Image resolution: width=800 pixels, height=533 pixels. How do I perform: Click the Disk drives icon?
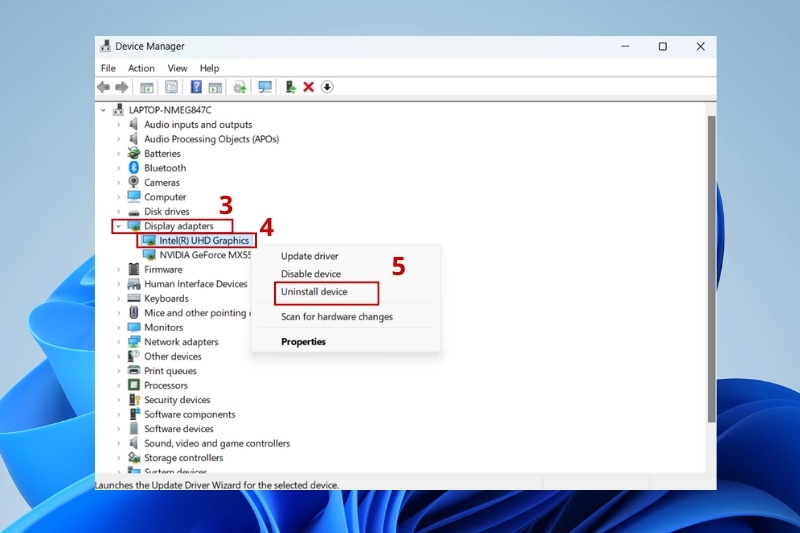[134, 212]
